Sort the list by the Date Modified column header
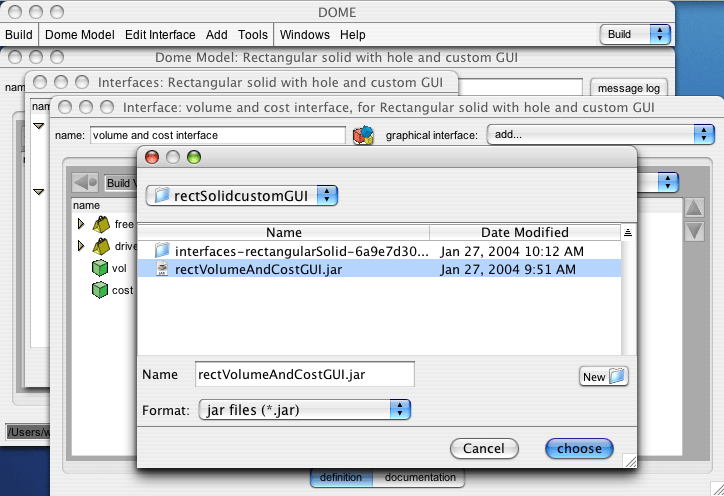 point(525,232)
